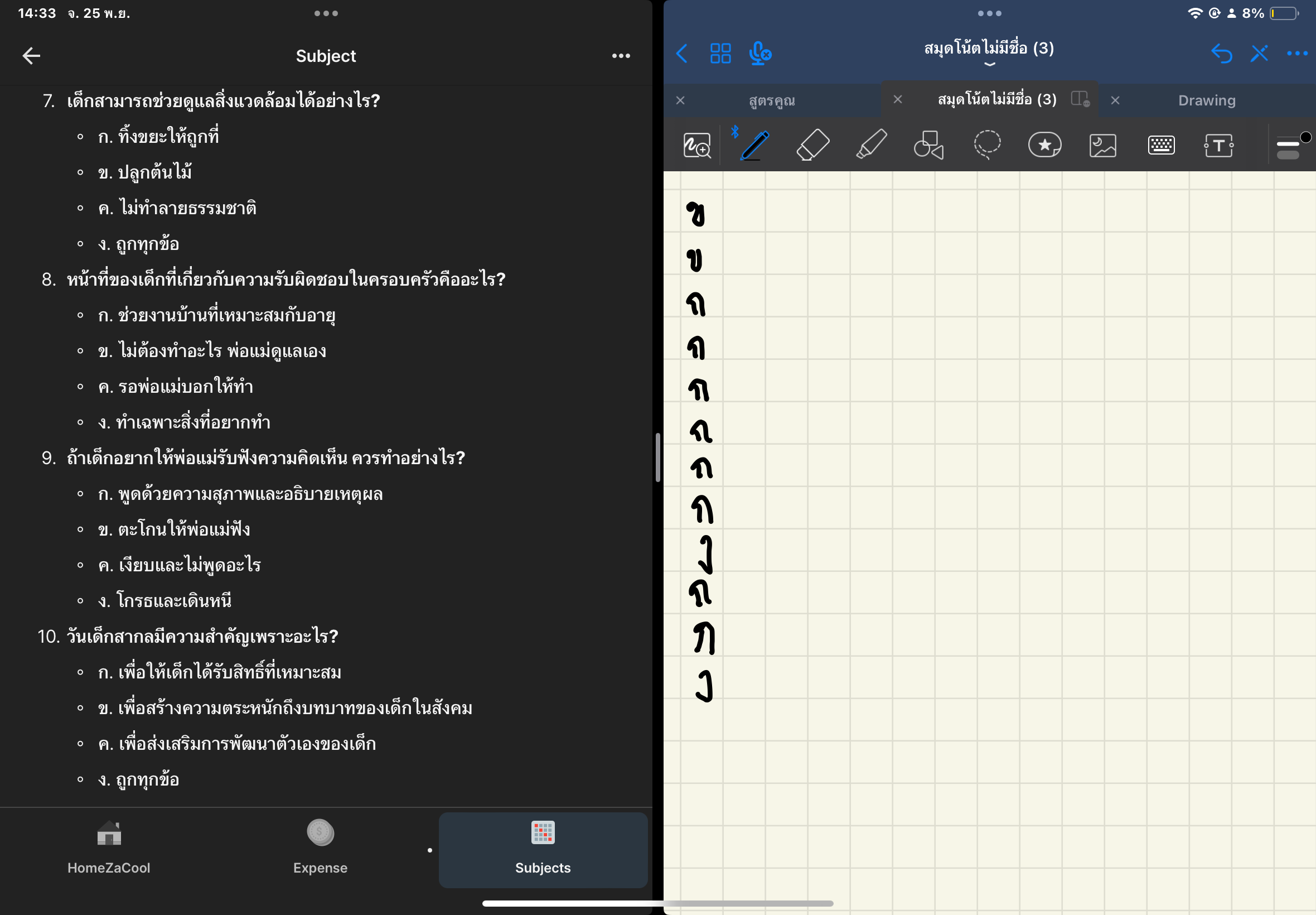Open the Expense section

point(320,849)
